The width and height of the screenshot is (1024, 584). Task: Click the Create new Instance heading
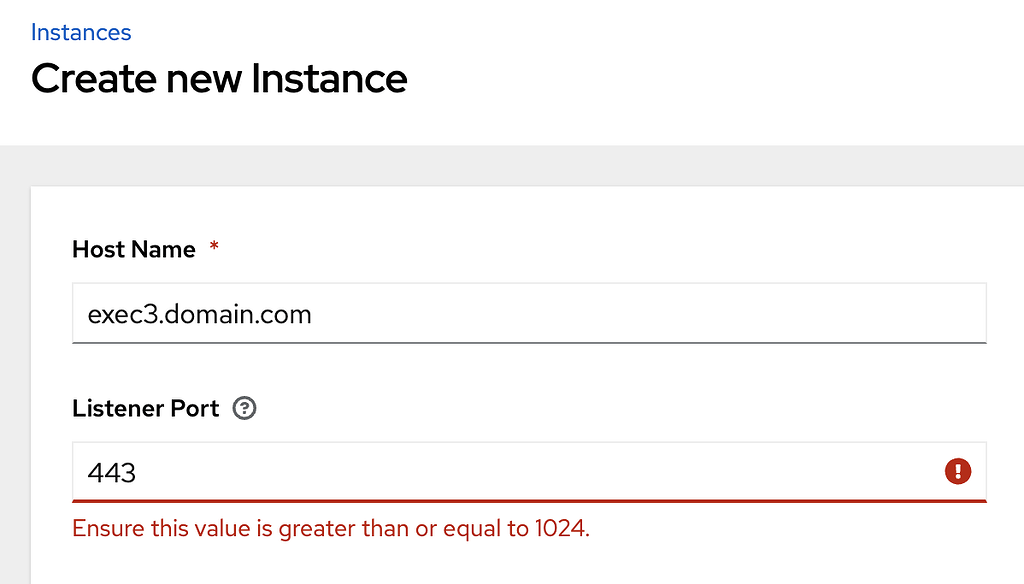click(x=220, y=78)
